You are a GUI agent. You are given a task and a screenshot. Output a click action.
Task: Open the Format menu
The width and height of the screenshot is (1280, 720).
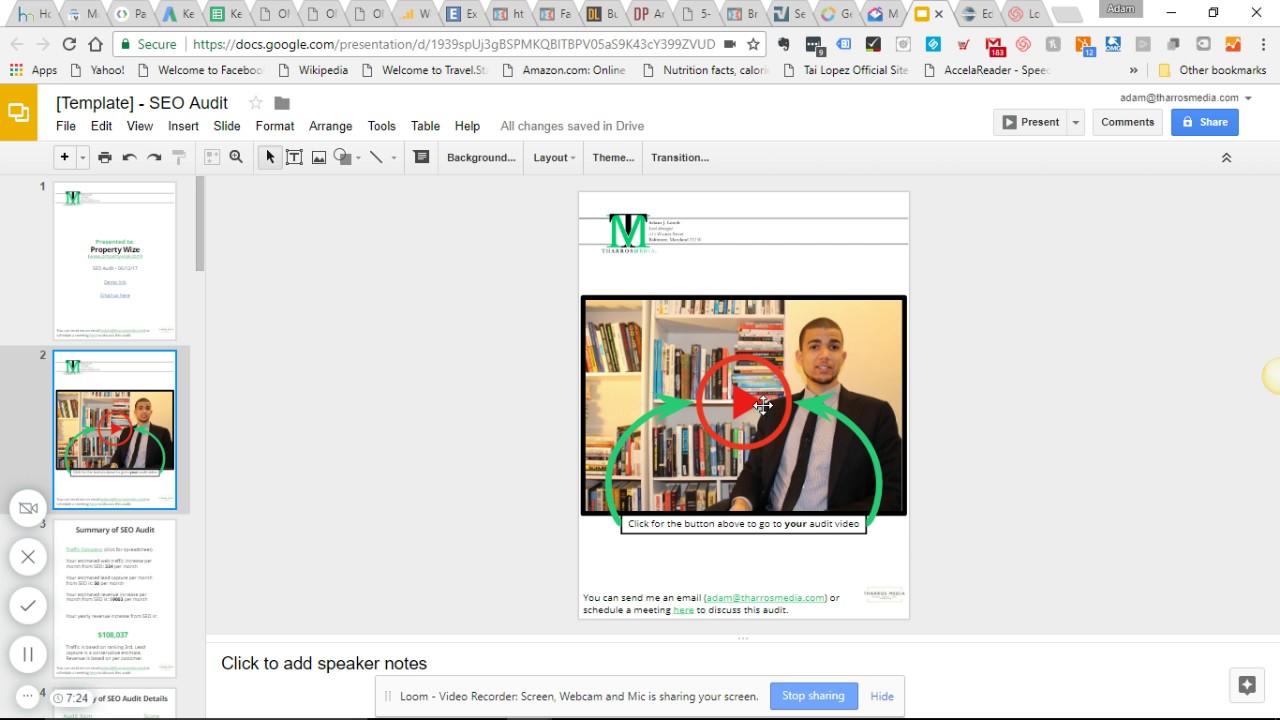[x=275, y=126]
